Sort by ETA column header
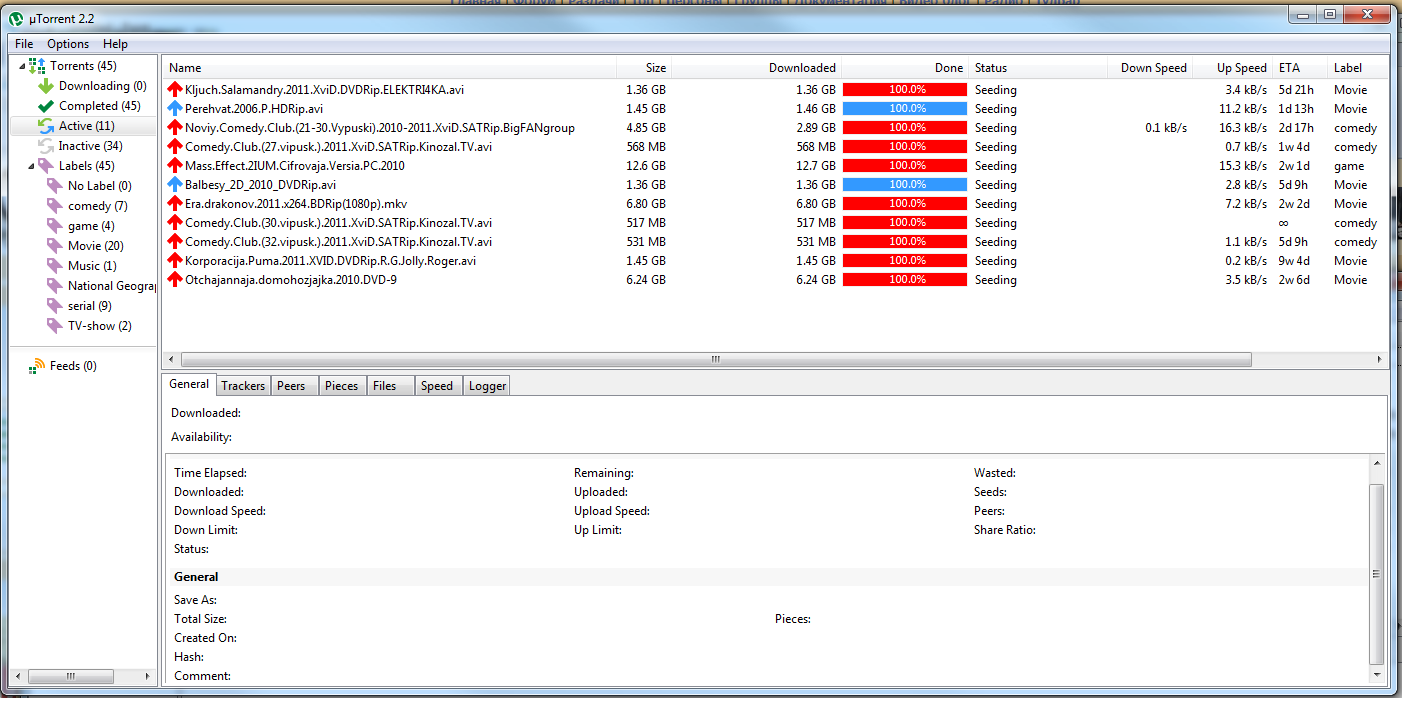 (x=1300, y=68)
